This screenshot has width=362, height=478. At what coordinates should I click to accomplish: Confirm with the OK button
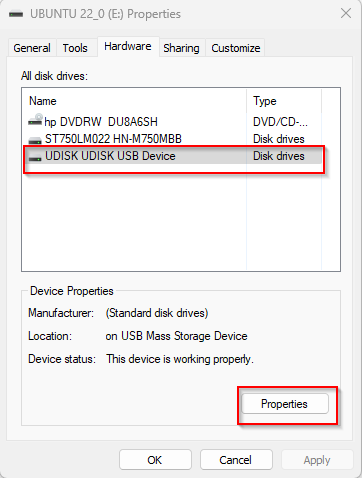click(155, 460)
